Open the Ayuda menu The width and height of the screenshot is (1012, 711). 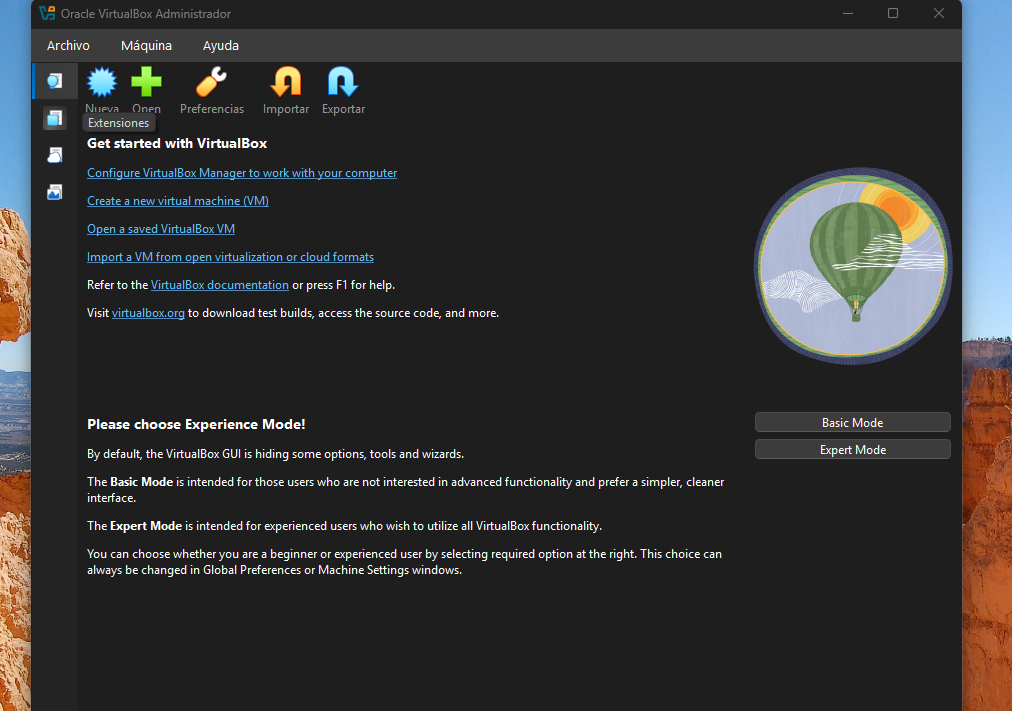click(220, 45)
